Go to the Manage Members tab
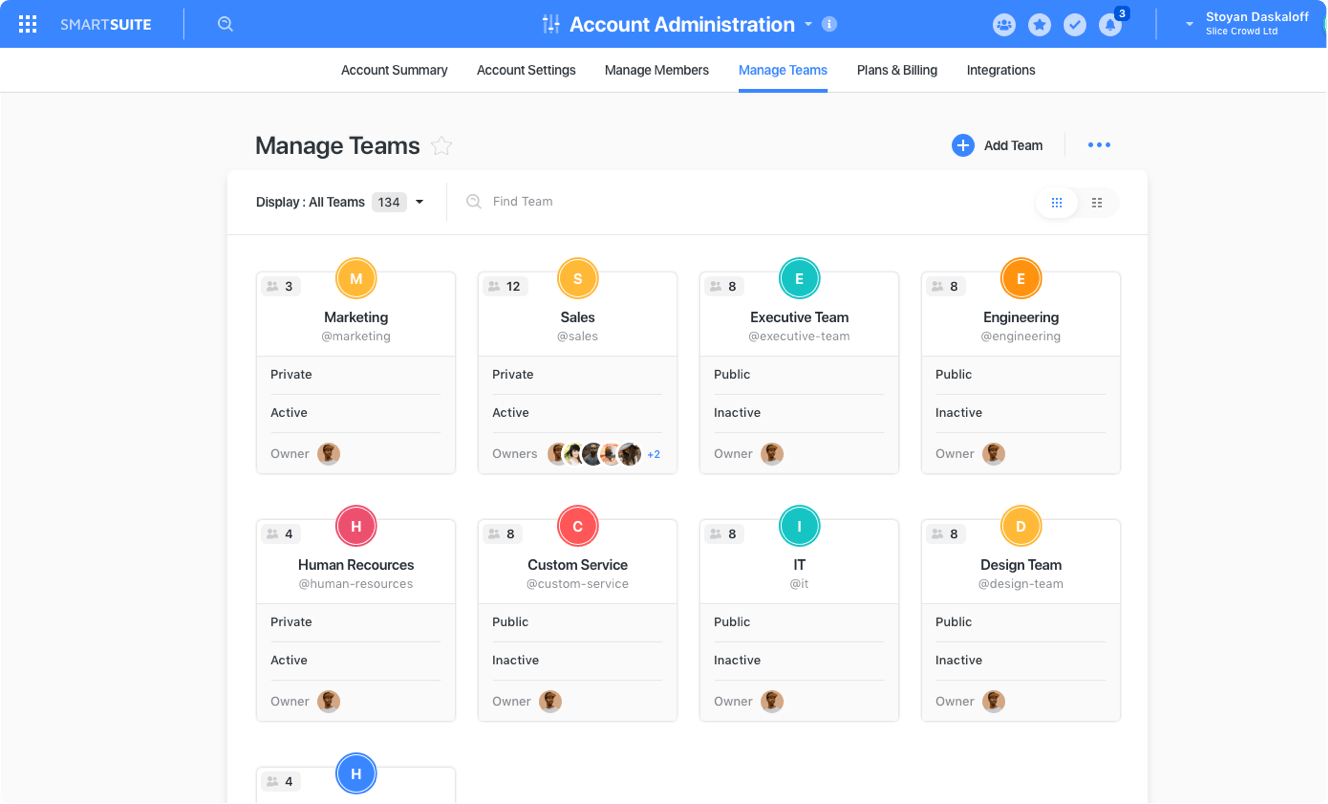The height and width of the screenshot is (804, 1328). 656,70
